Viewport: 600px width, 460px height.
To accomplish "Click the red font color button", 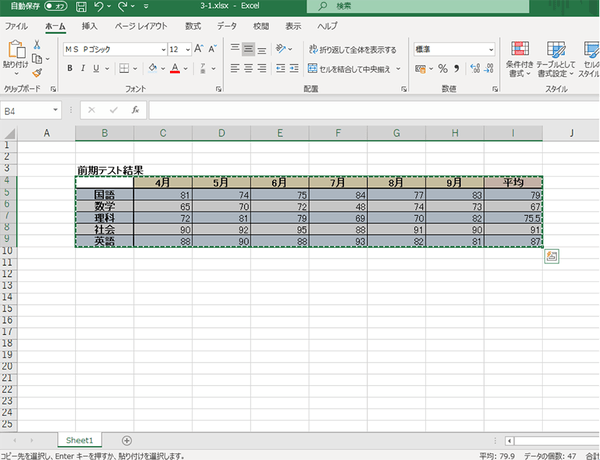I will [x=174, y=69].
